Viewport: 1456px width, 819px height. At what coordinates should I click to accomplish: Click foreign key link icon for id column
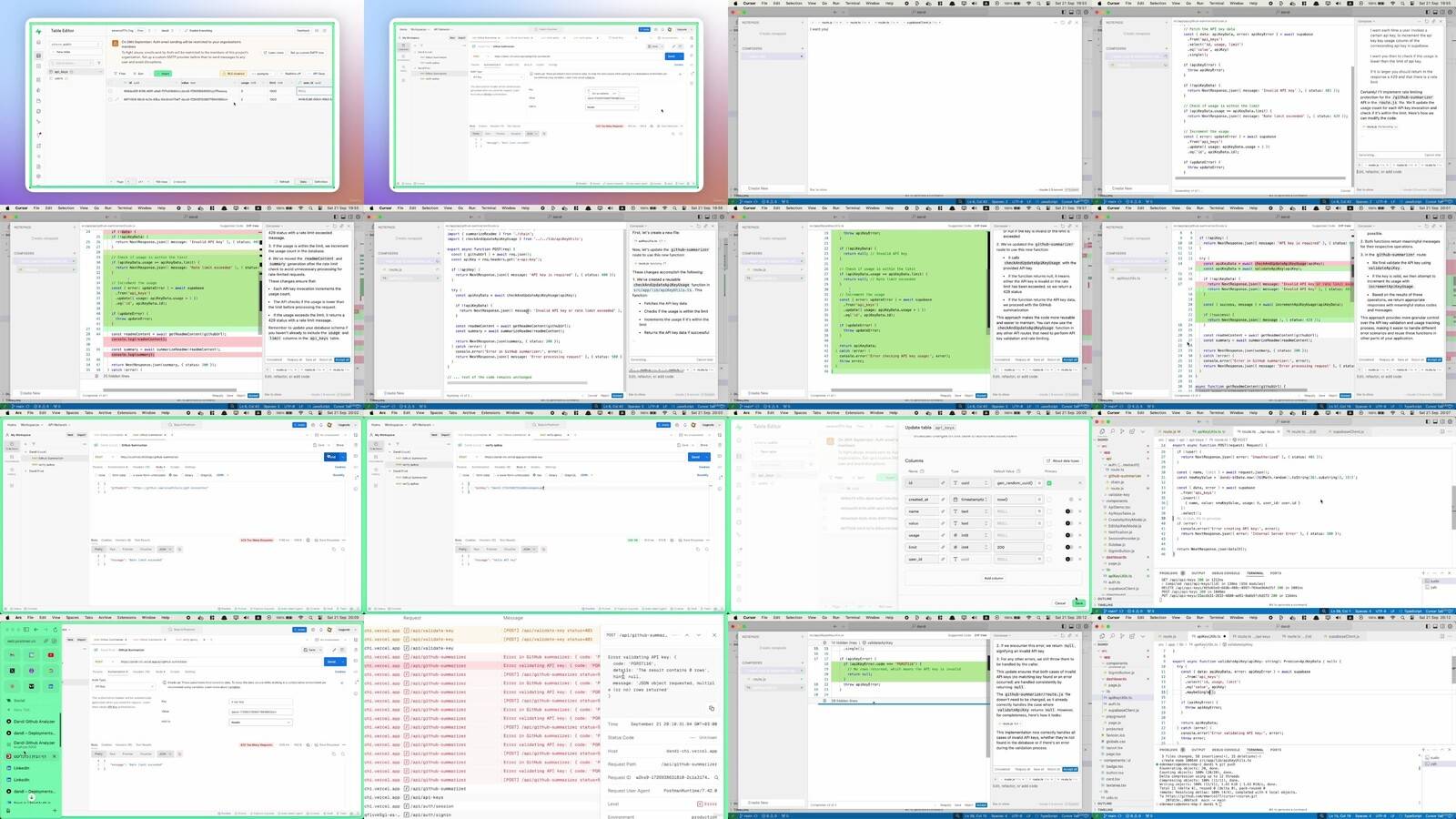coord(943,483)
